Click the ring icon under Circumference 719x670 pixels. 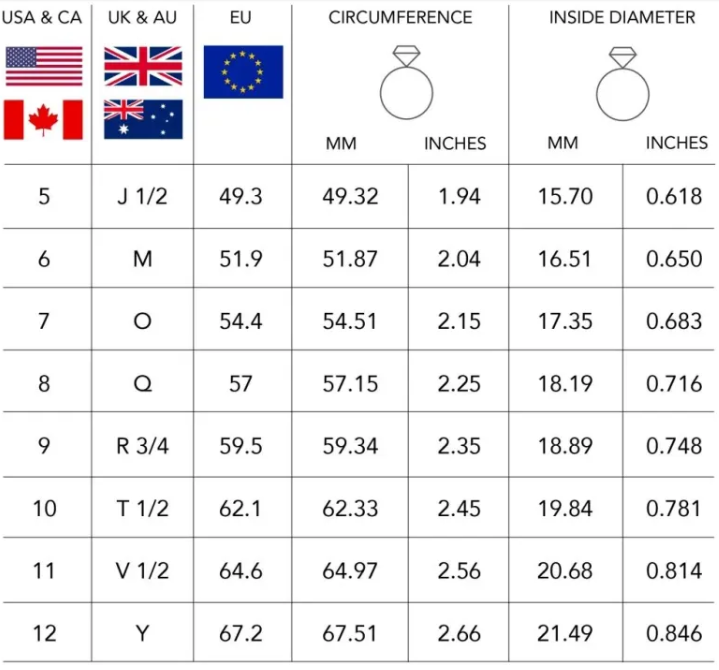[406, 83]
